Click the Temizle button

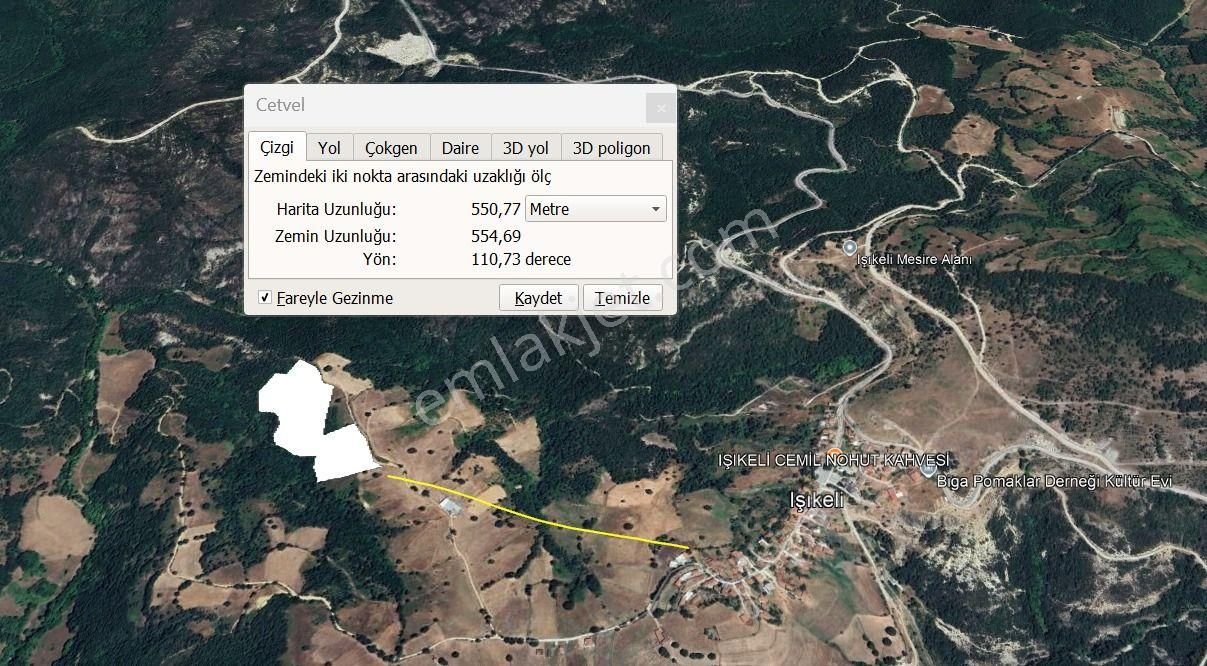click(623, 298)
